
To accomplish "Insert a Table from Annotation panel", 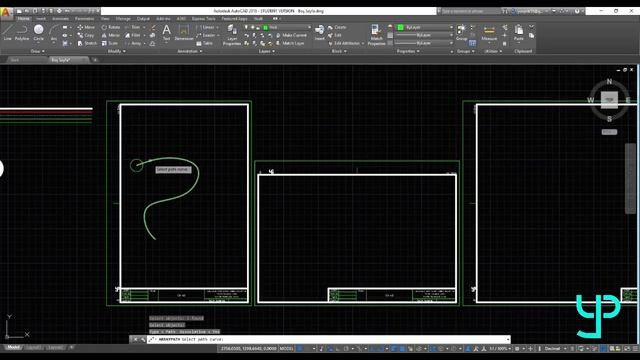I will (205, 43).
